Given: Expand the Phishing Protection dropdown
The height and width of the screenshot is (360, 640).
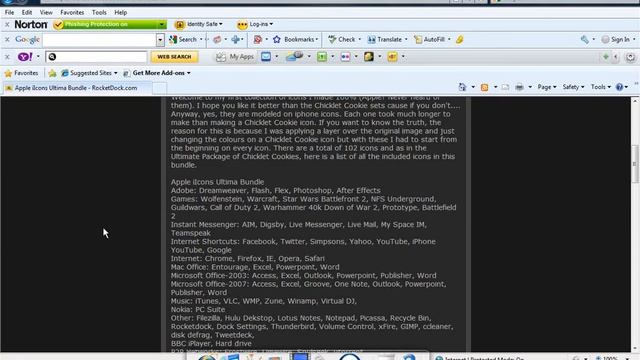Looking at the screenshot, I should coord(162,24).
